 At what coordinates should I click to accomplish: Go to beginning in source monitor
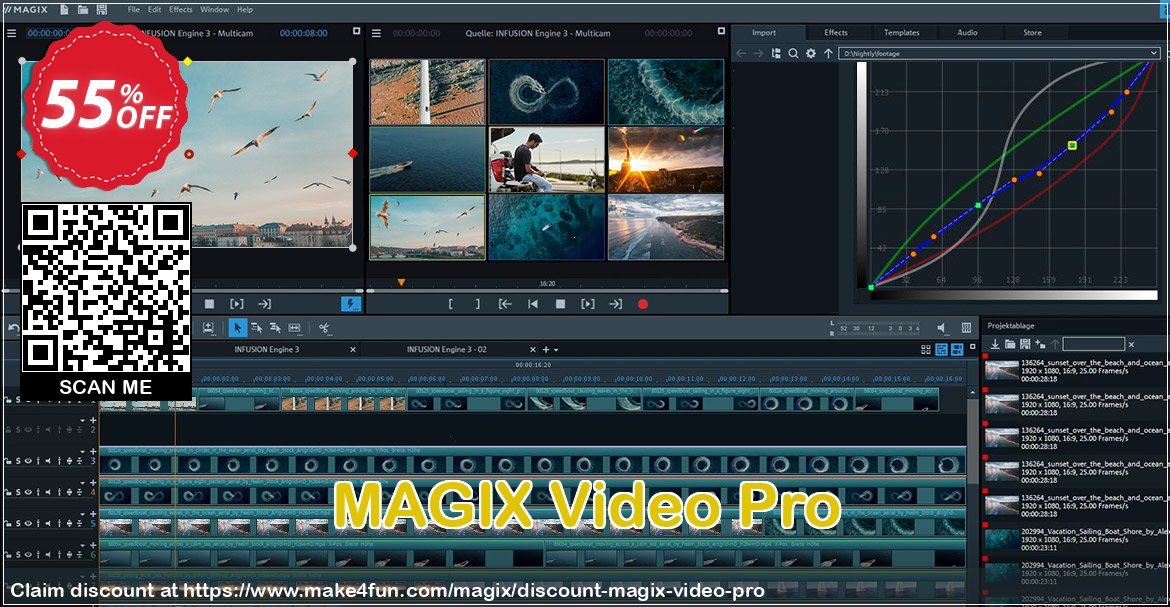(x=533, y=304)
